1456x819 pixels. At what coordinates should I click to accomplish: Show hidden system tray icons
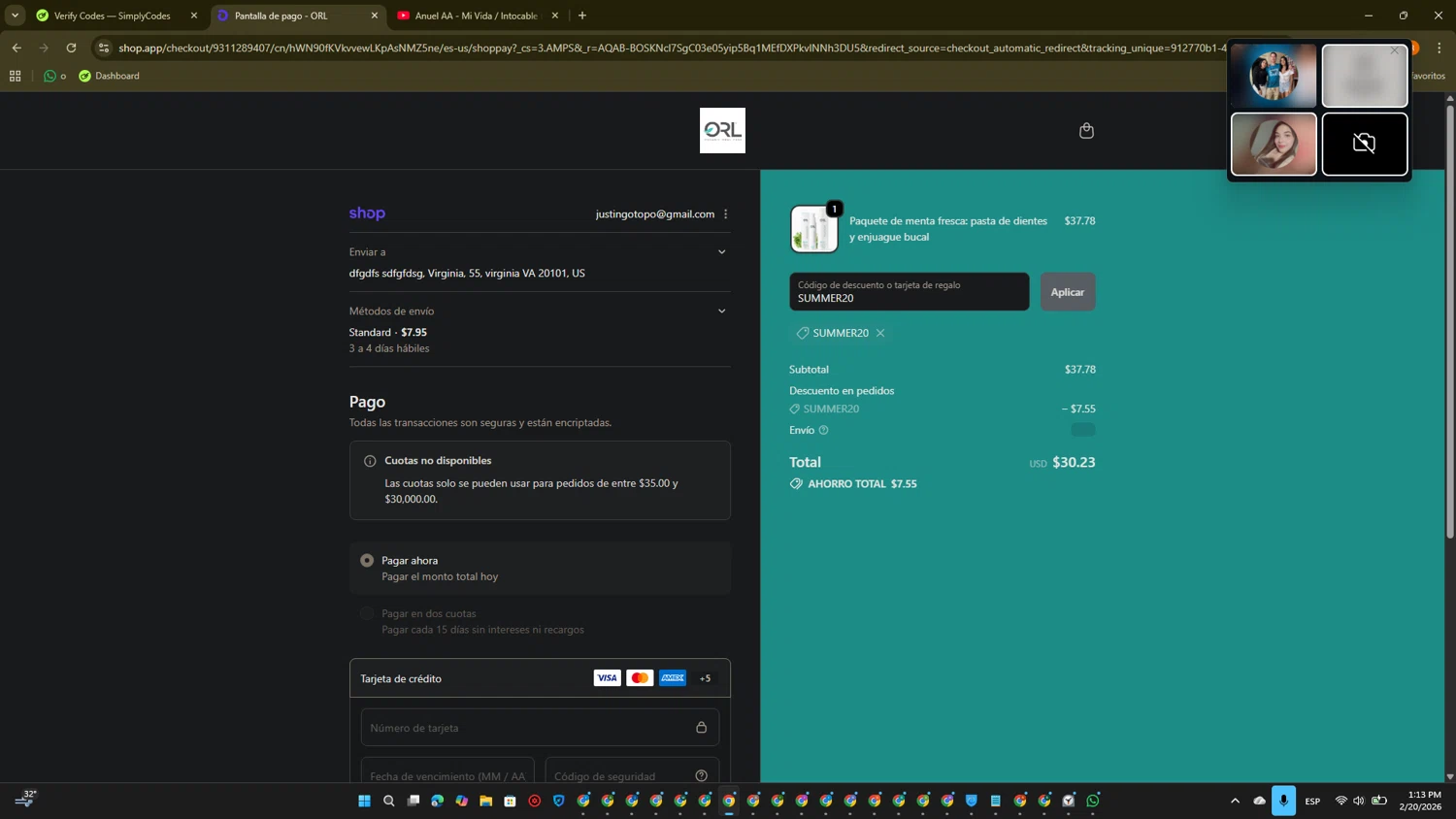tap(1235, 801)
